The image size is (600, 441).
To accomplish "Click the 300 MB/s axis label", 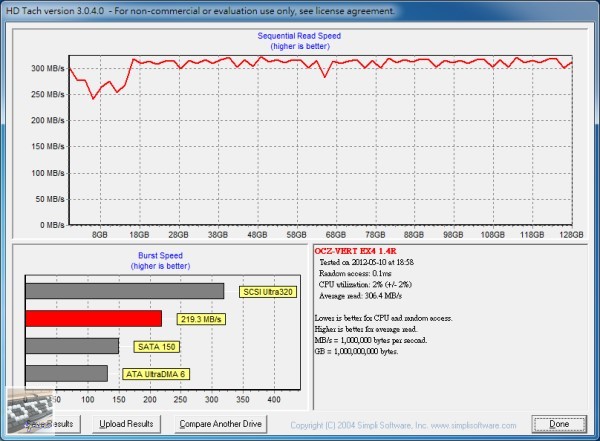I will tap(48, 69).
